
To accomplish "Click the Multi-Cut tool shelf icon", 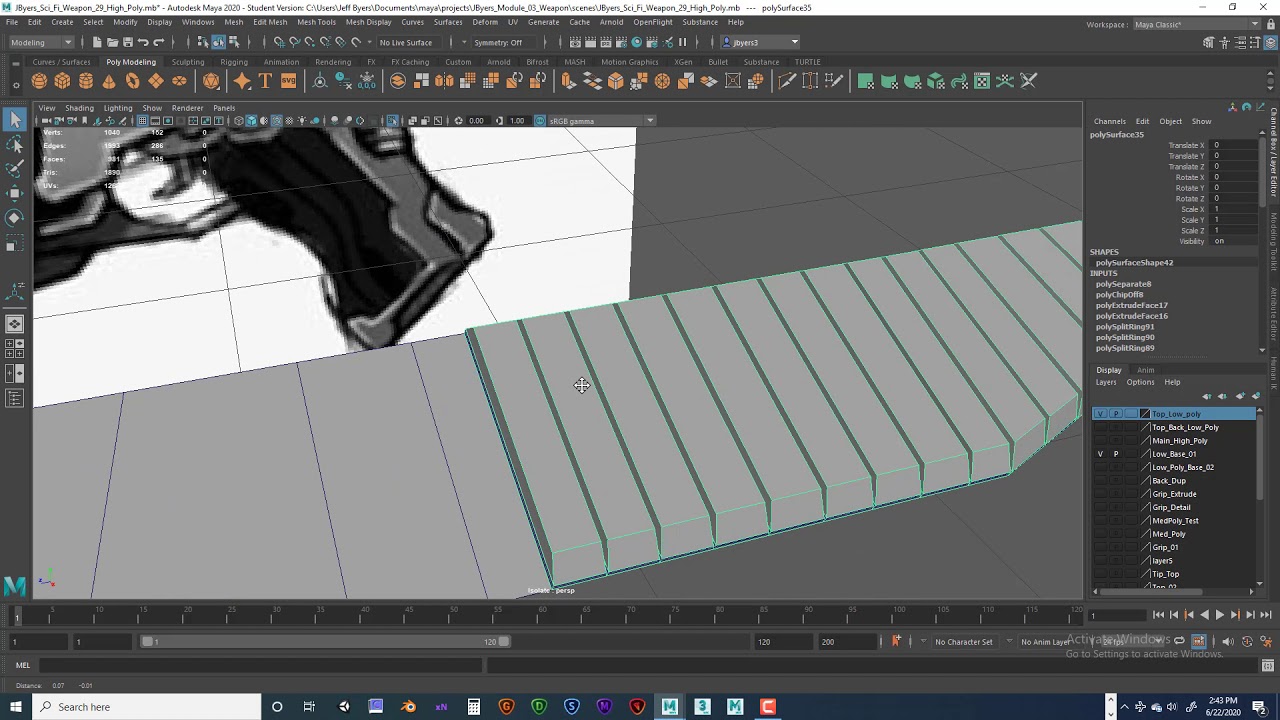I will pos(787,81).
